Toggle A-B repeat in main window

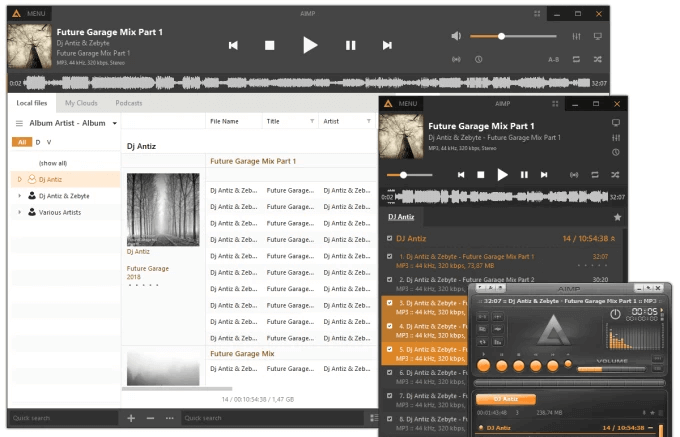[553, 59]
